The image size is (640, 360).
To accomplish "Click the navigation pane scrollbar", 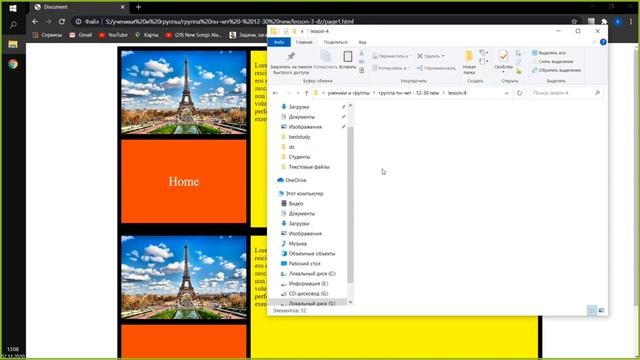I will pos(350,204).
